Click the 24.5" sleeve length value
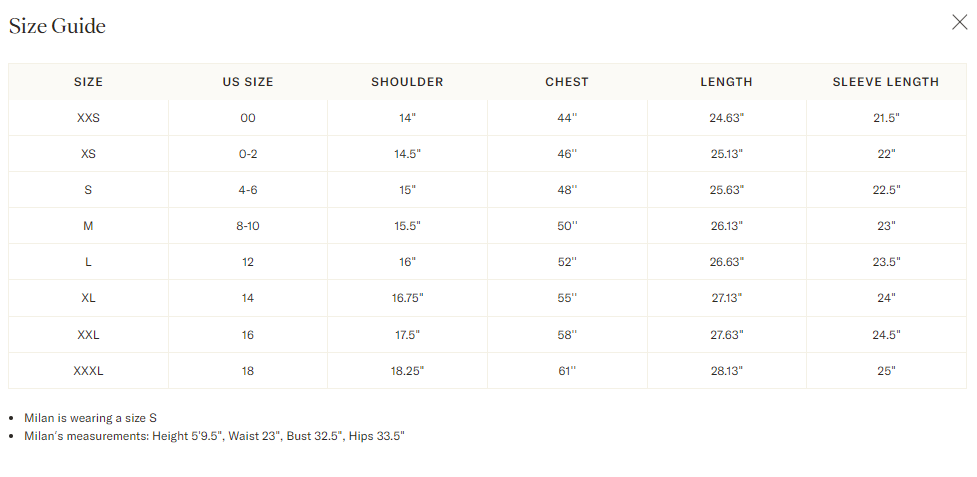Screen dimensions: 977x477 pyautogui.click(x=886, y=335)
